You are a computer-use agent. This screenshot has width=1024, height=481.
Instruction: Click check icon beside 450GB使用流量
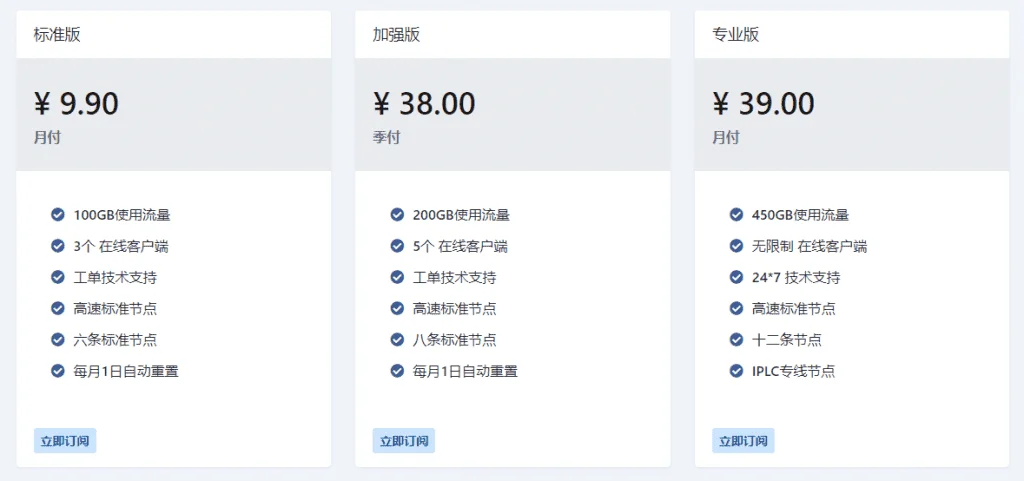click(736, 214)
